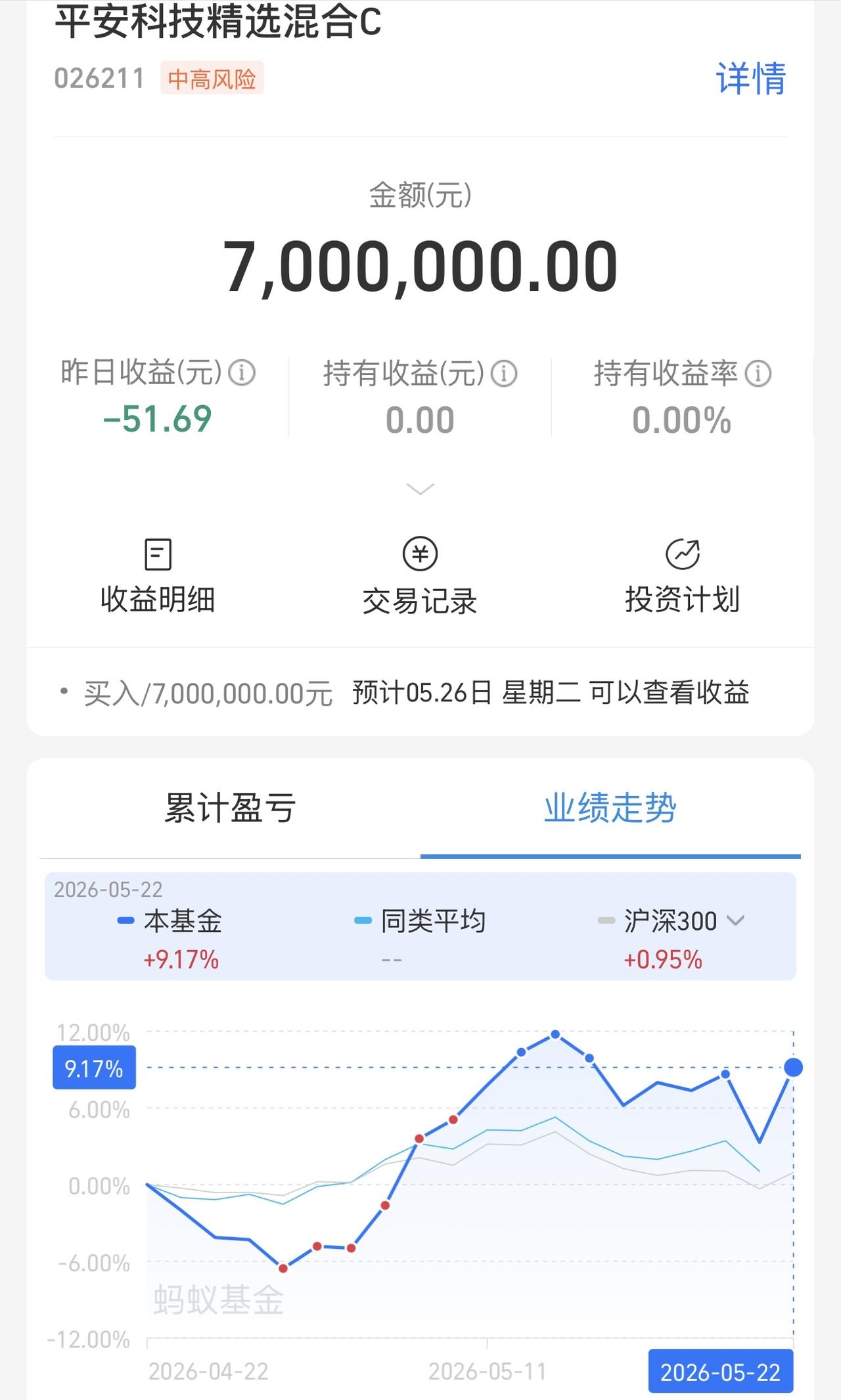Tap the 同类平均 legend entry
Image resolution: width=841 pixels, height=1400 pixels.
[x=420, y=921]
